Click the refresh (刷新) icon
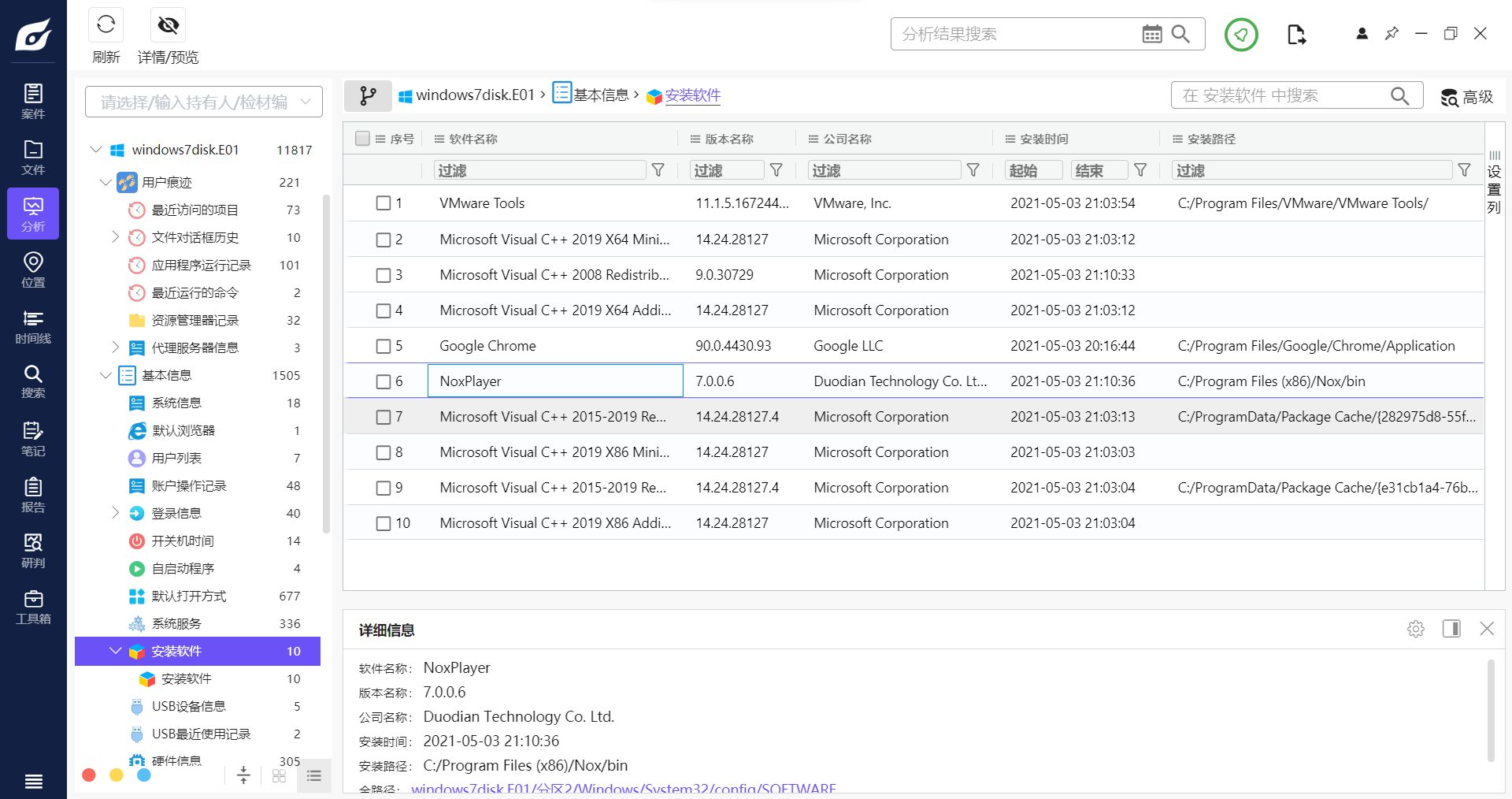This screenshot has width=1512, height=799. coord(106,25)
